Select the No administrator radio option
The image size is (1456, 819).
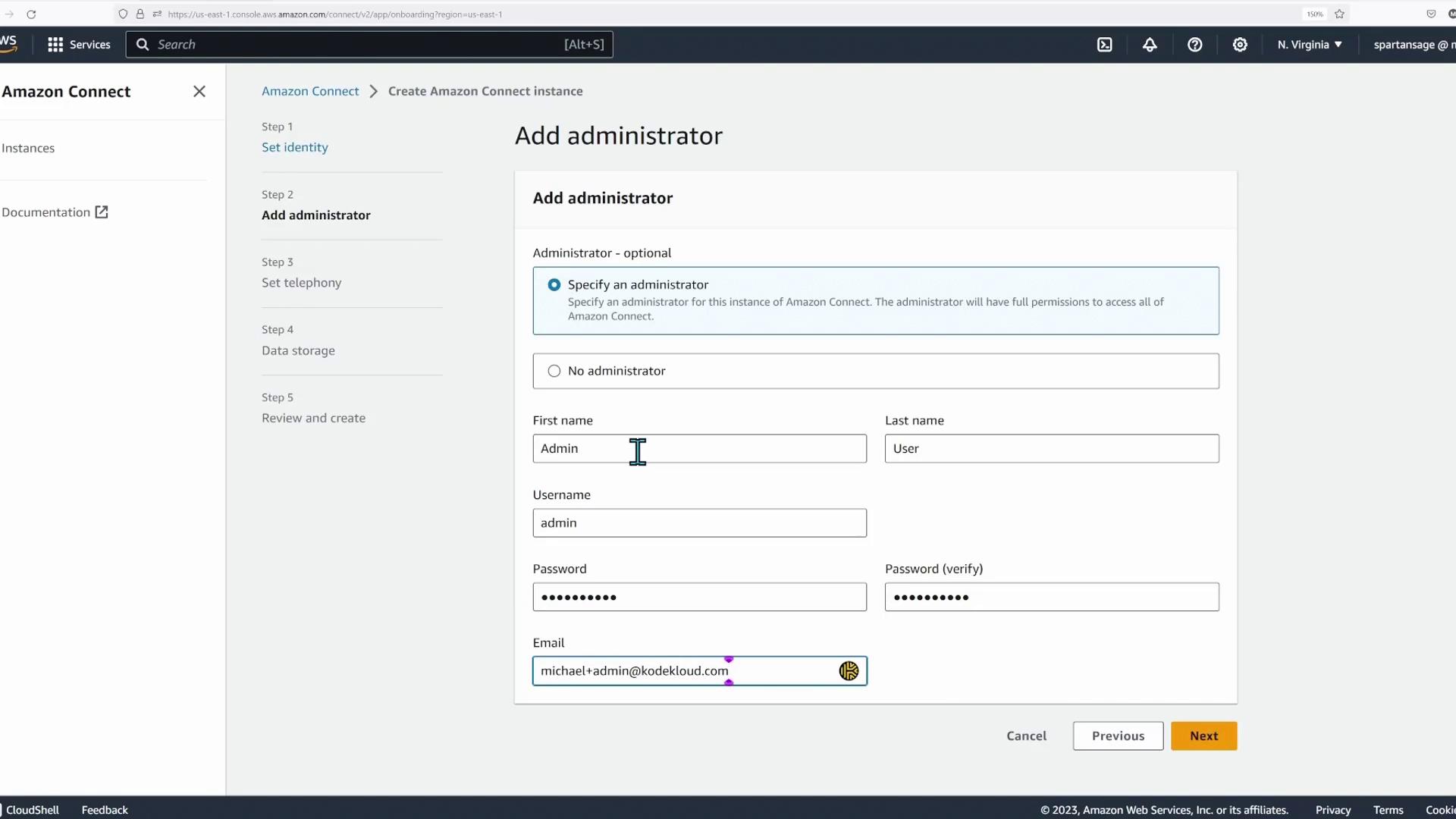tap(554, 371)
